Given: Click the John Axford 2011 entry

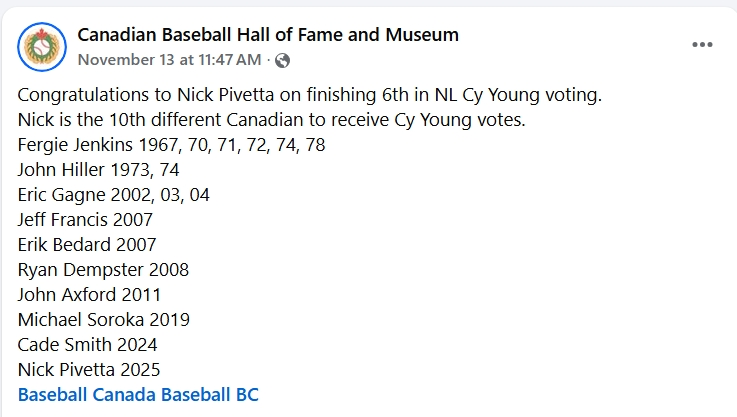Looking at the screenshot, I should pos(89,294).
